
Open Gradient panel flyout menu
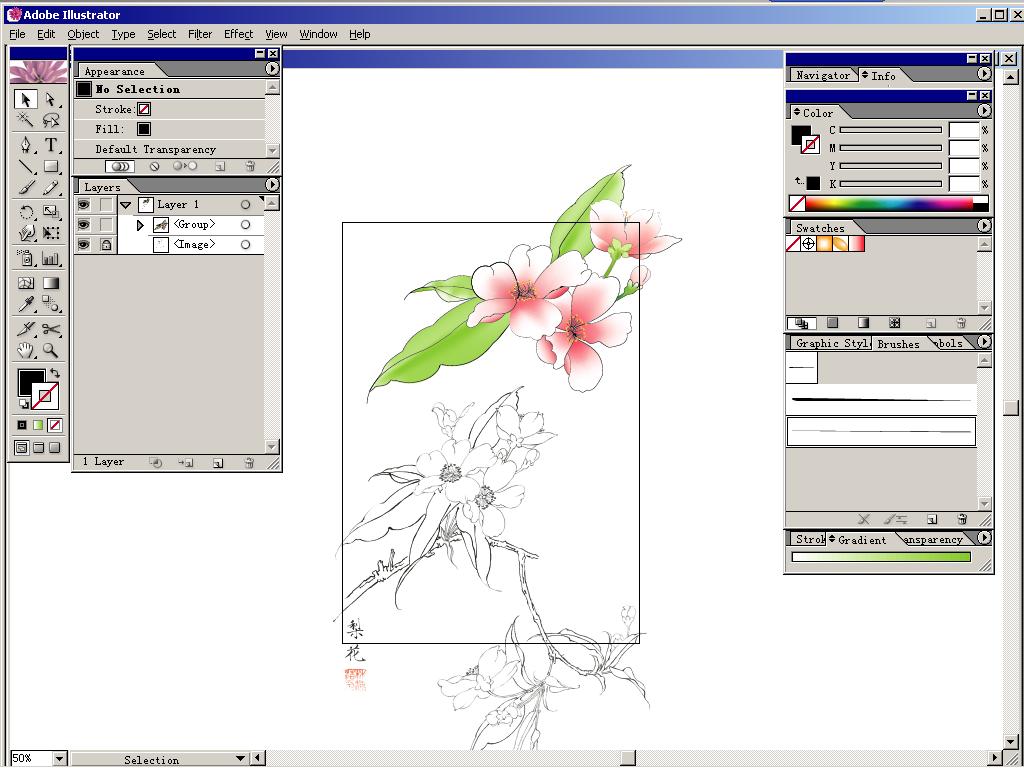coord(984,538)
